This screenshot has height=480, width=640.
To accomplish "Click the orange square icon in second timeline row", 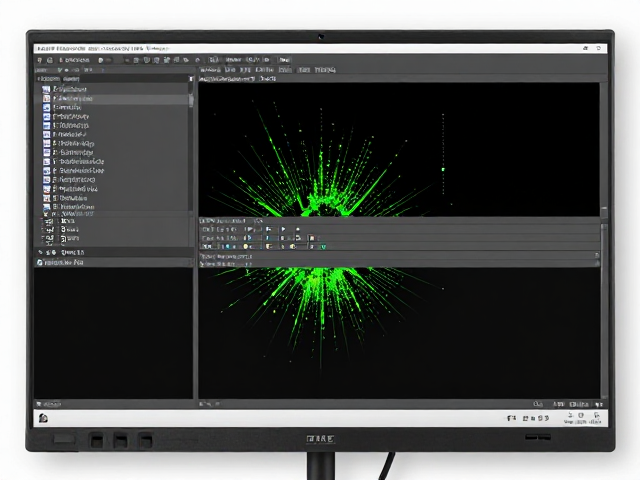I will (x=311, y=238).
